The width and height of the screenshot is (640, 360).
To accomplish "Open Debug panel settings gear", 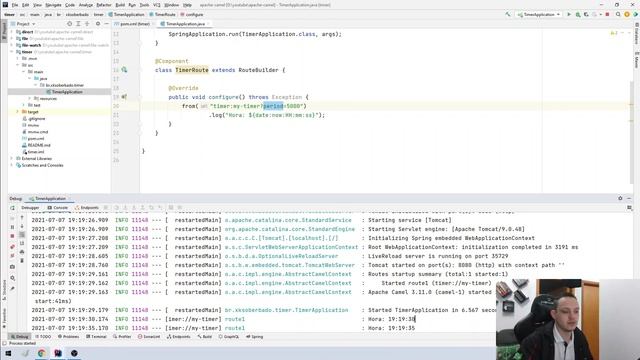I will pos(620,198).
